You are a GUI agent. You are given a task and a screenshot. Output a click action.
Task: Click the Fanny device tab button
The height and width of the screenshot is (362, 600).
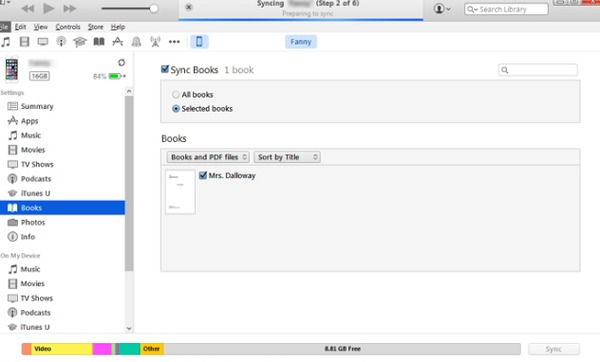coord(301,42)
